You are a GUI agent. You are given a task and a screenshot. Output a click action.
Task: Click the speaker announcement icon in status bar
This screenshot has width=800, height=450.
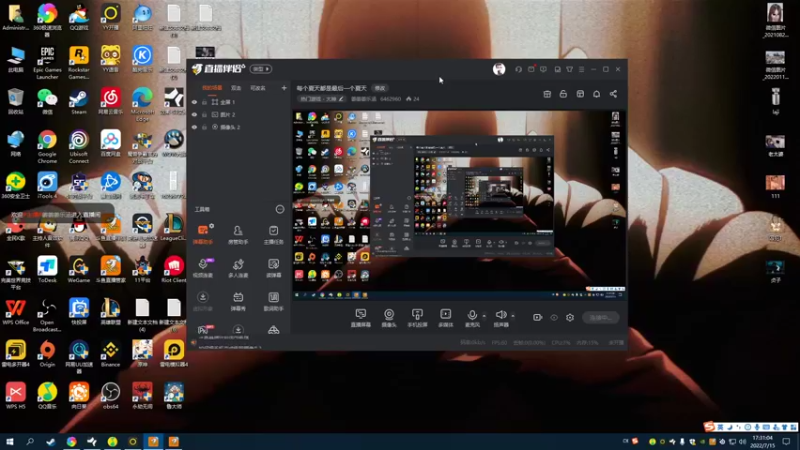[194, 343]
